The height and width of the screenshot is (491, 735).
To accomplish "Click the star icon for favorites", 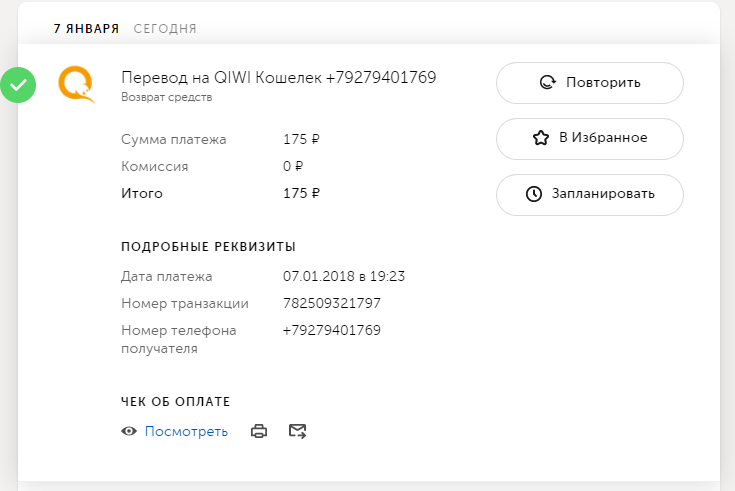I will [x=541, y=138].
